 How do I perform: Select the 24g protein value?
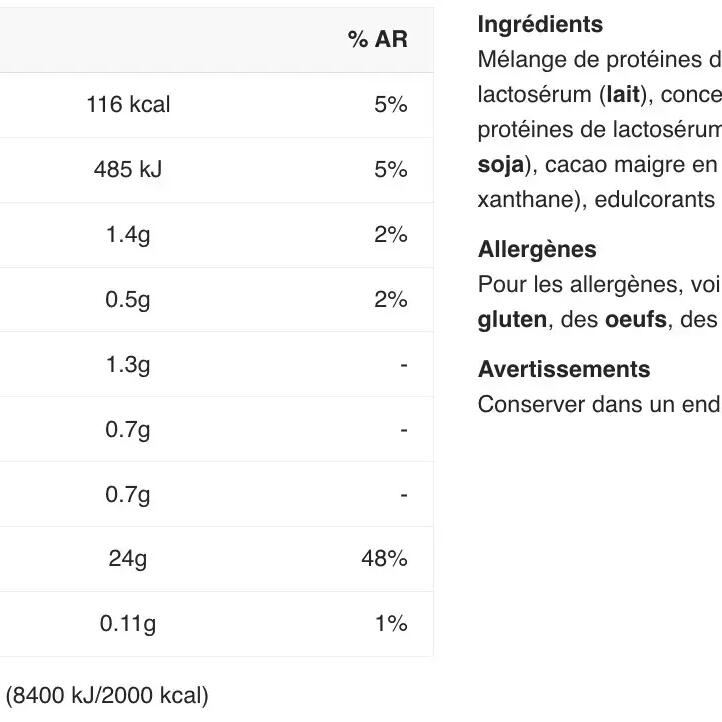click(x=128, y=559)
